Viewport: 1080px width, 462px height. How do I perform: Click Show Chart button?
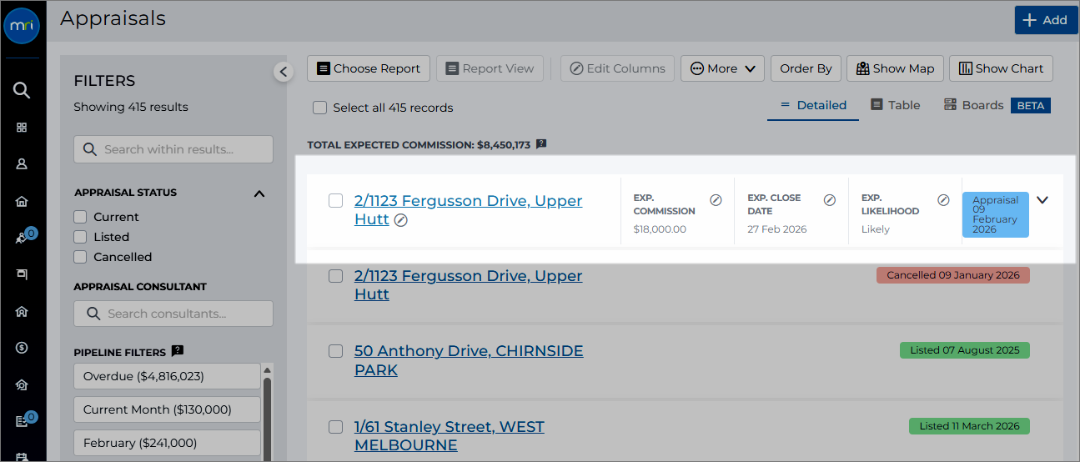click(1001, 69)
